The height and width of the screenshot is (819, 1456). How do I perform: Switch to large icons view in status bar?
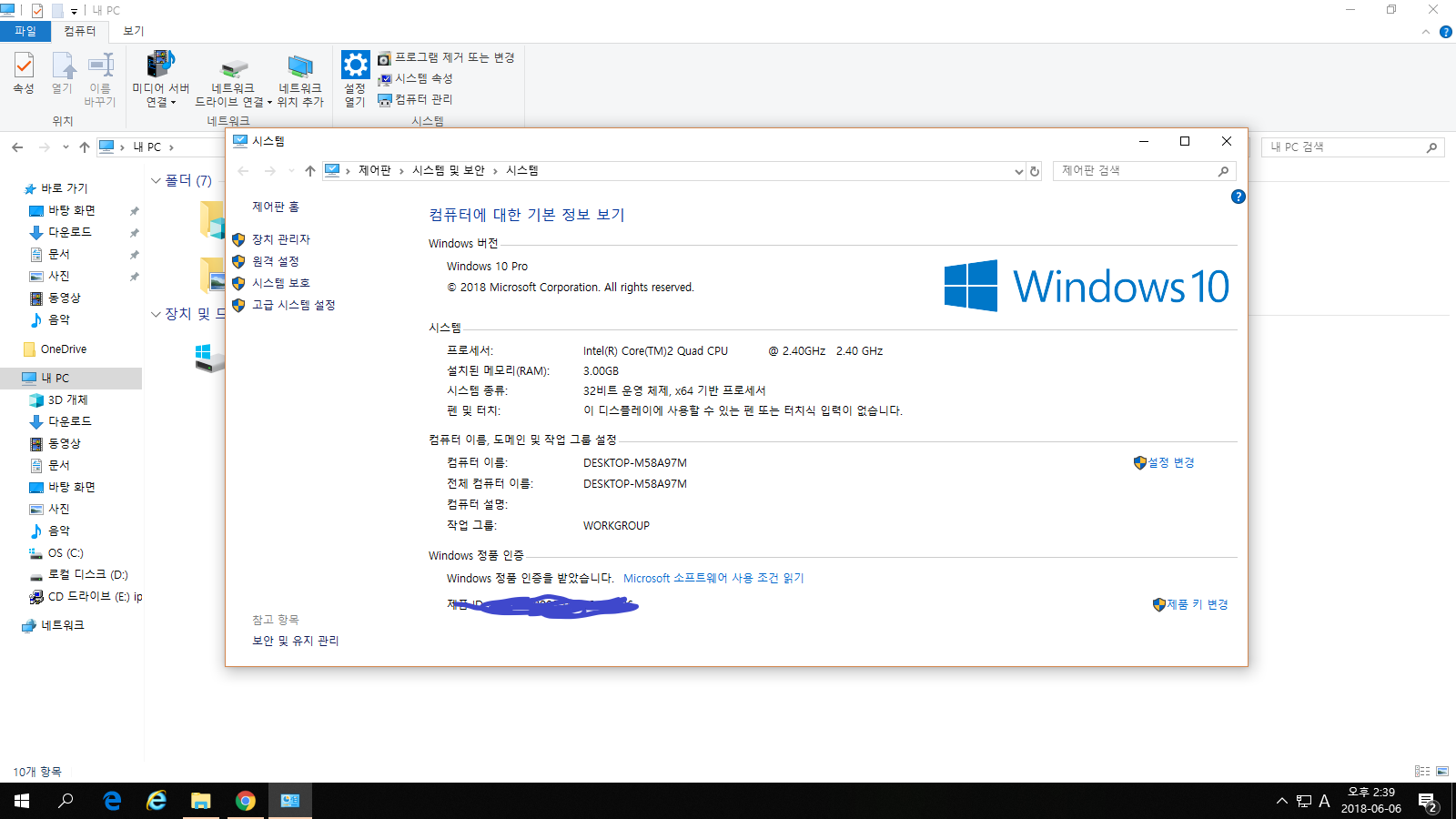[x=1442, y=771]
